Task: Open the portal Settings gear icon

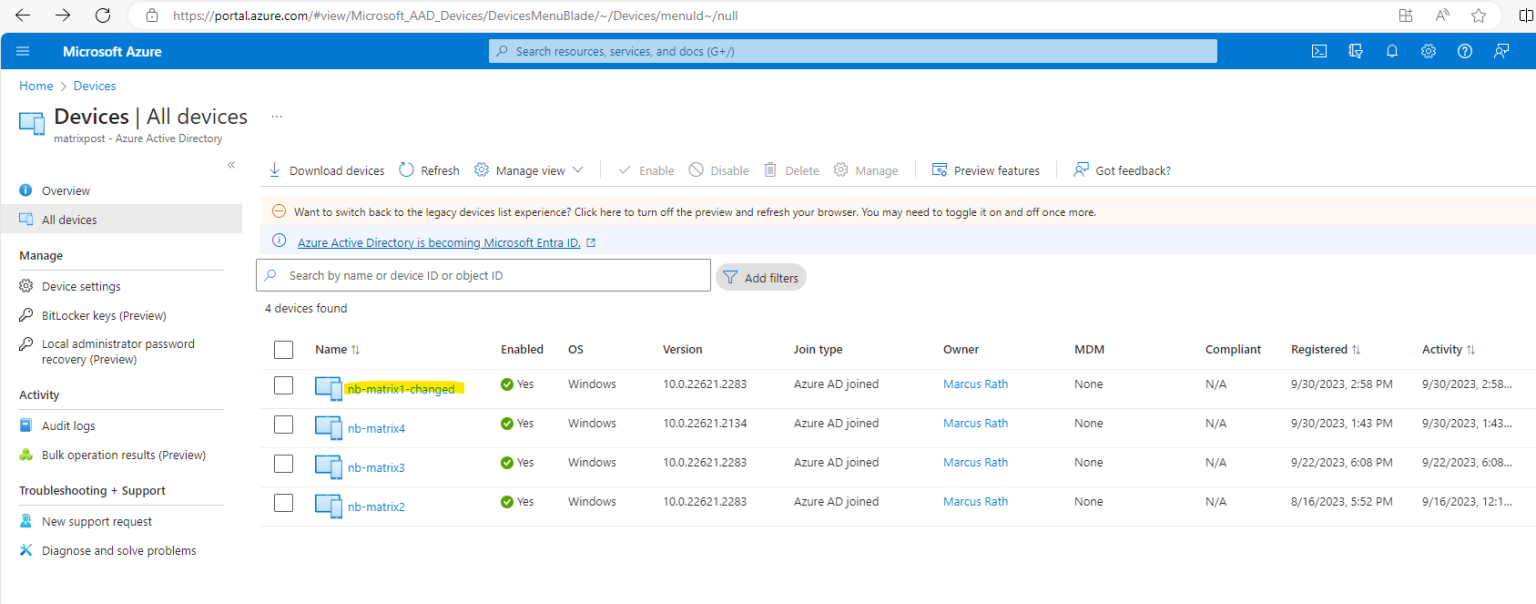Action: click(x=1428, y=51)
